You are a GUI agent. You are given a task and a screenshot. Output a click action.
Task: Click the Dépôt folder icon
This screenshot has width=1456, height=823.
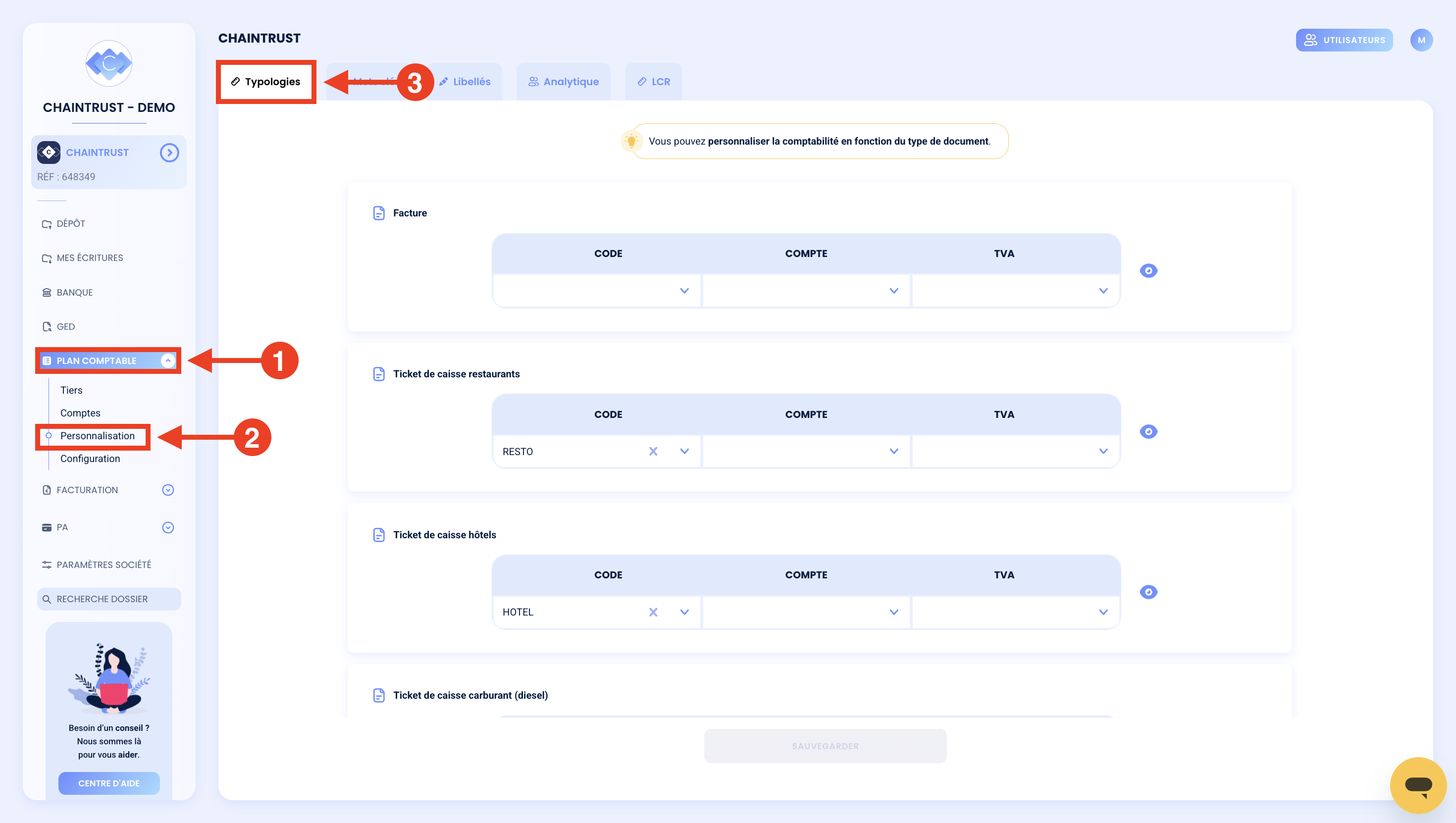47,224
